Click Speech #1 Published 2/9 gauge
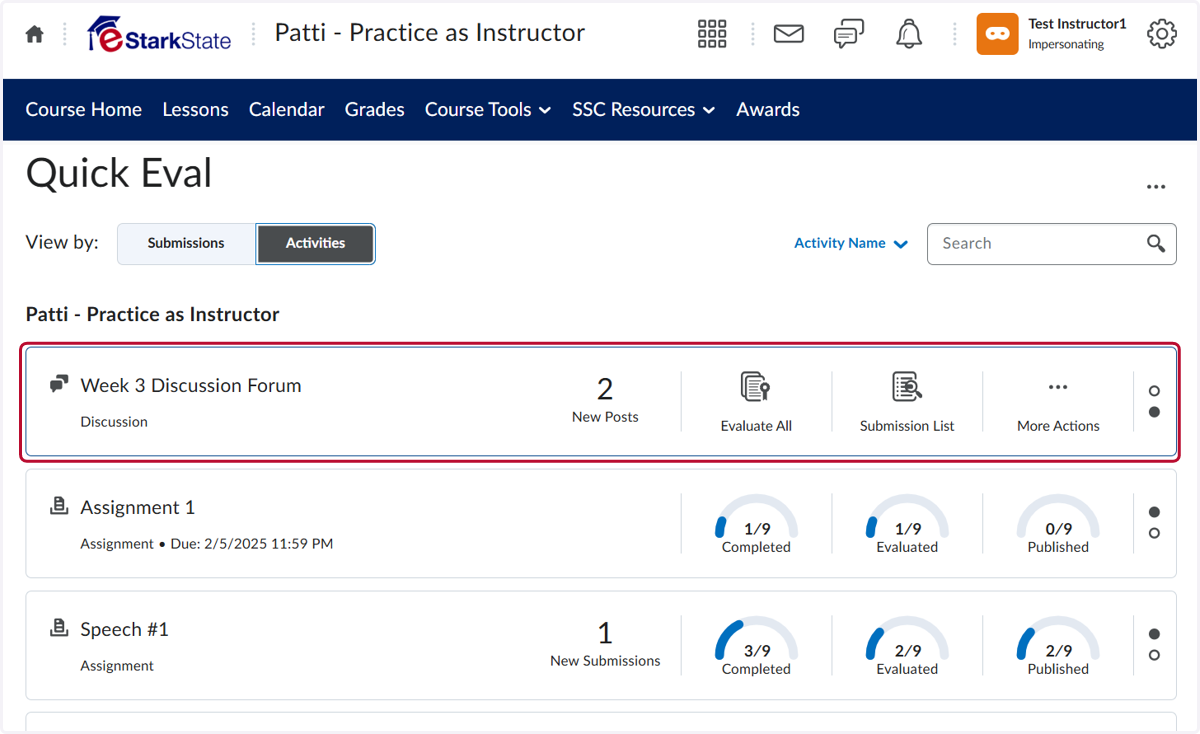Screen dimensions: 1200x734 point(1058,646)
